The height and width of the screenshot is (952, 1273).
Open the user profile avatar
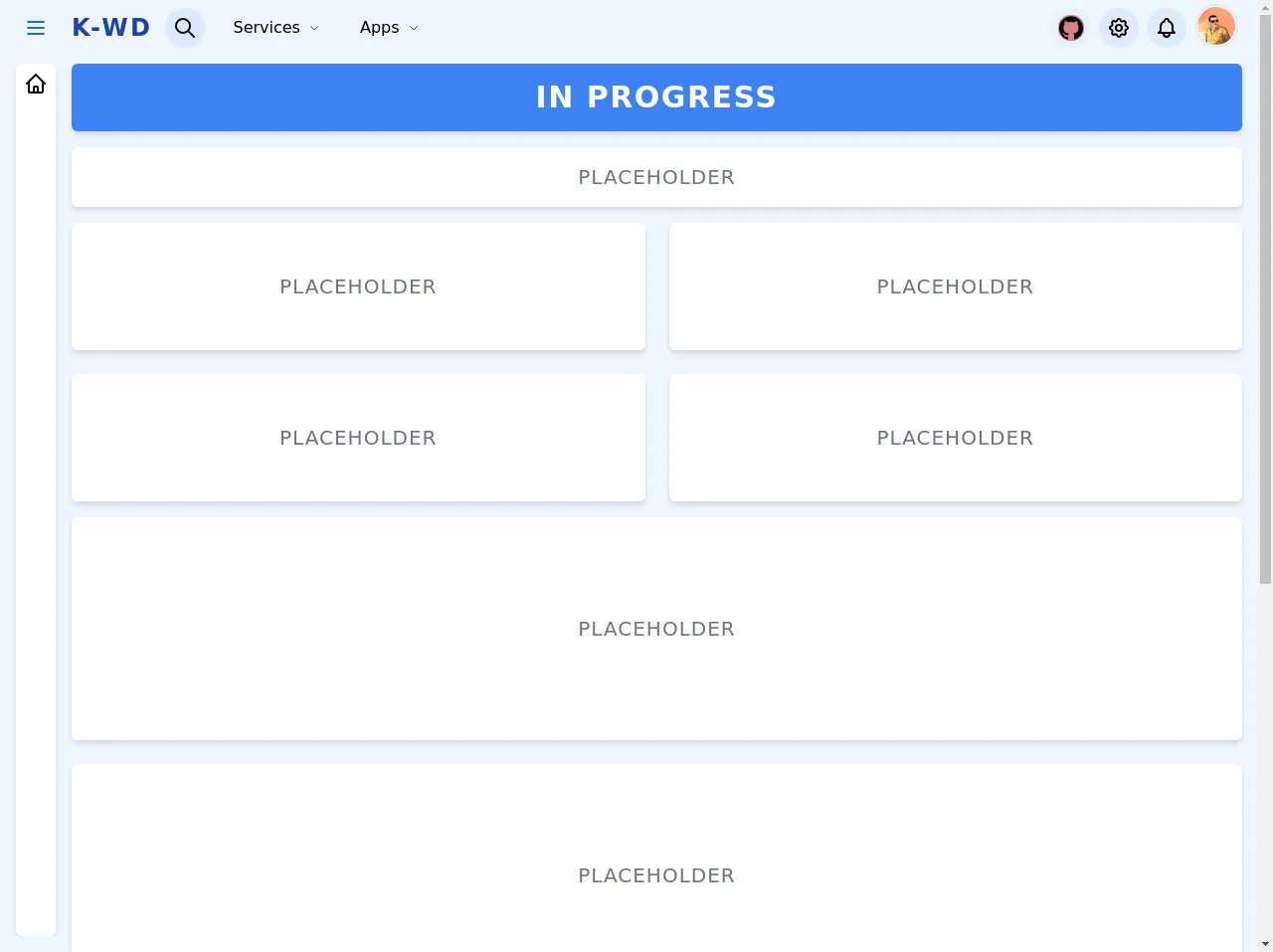[x=1215, y=27]
